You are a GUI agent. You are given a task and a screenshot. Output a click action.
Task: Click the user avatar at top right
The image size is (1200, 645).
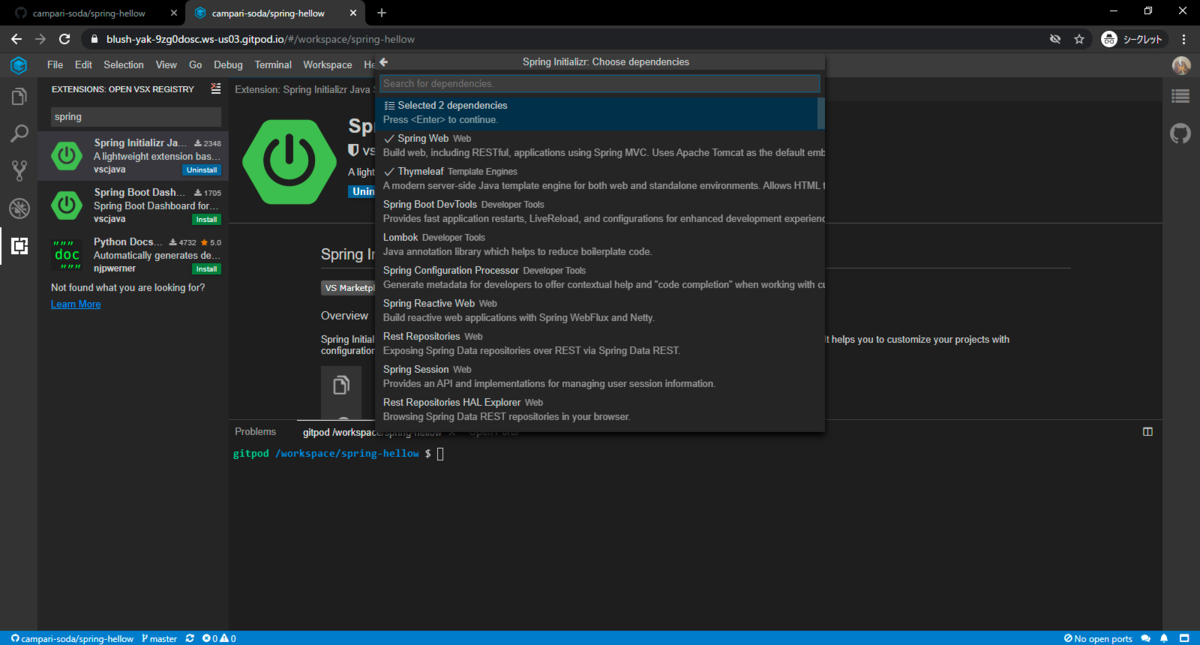(x=1181, y=65)
